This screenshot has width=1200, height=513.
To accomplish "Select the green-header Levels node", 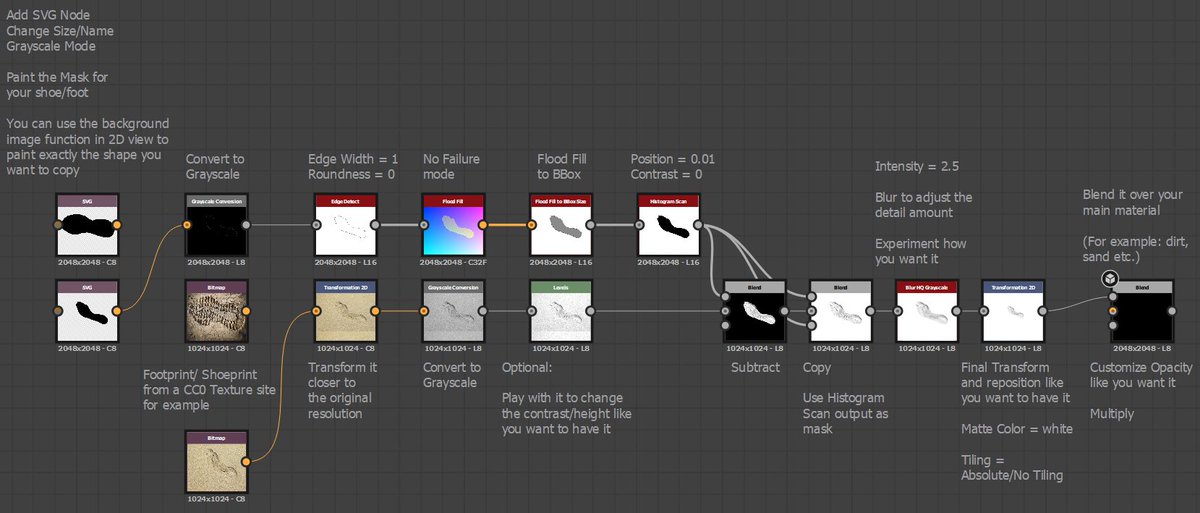I will pyautogui.click(x=560, y=311).
